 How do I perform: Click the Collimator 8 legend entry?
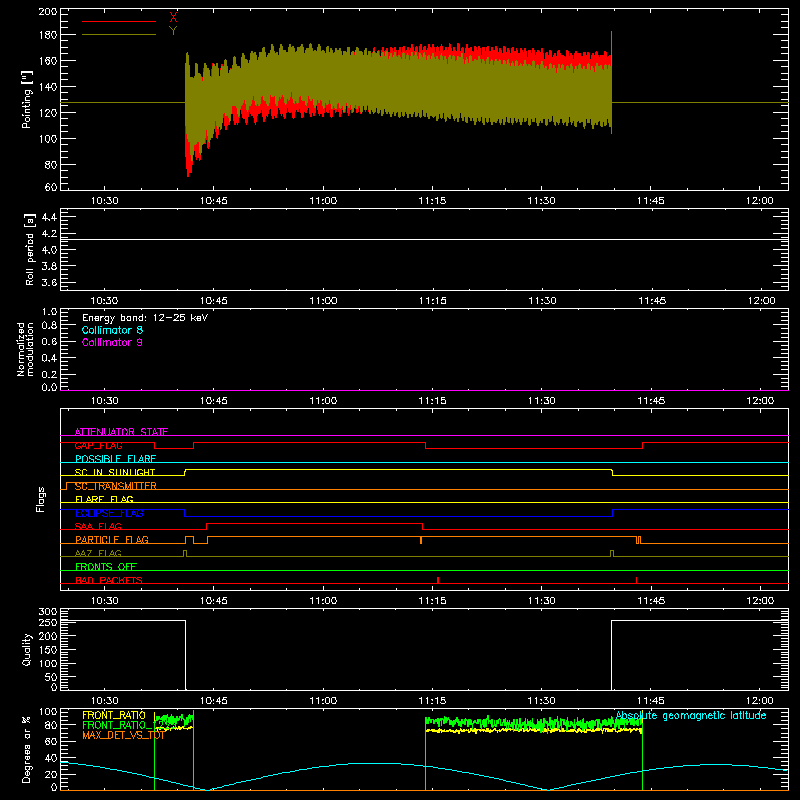coord(112,330)
